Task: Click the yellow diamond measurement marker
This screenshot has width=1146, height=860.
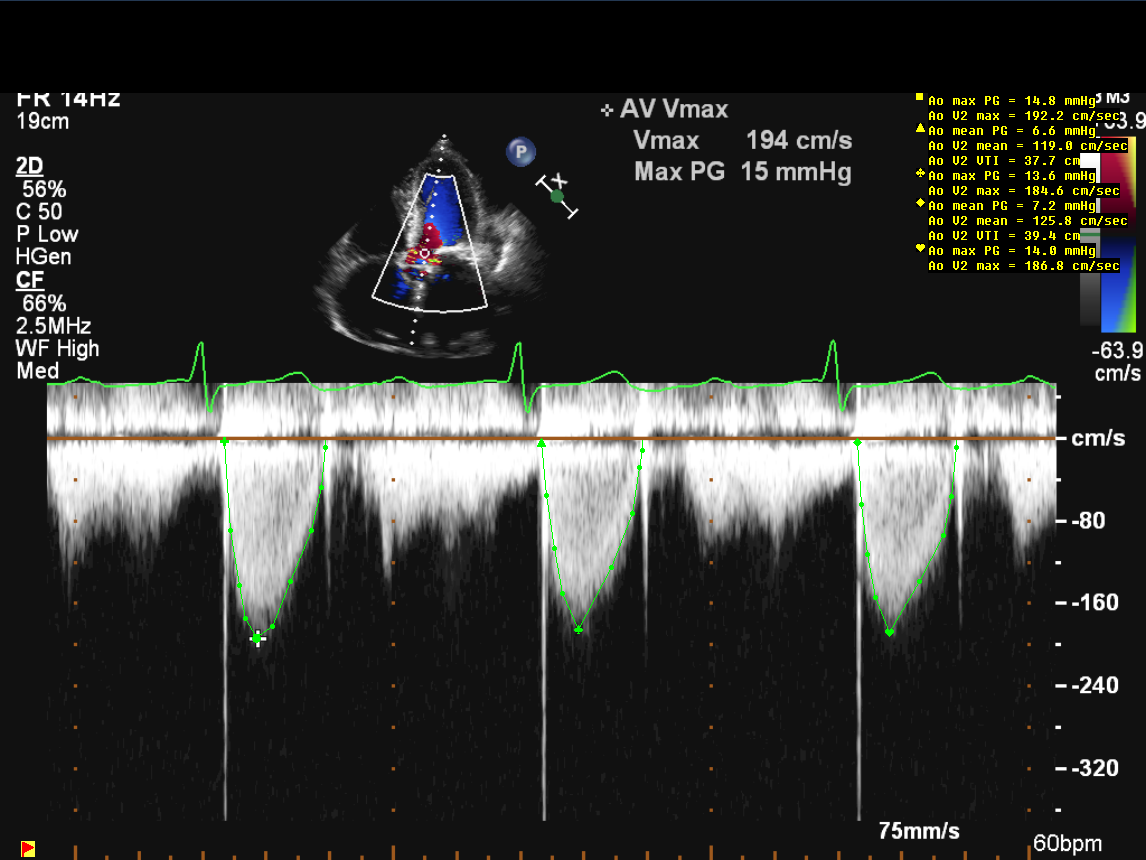Action: [920, 204]
